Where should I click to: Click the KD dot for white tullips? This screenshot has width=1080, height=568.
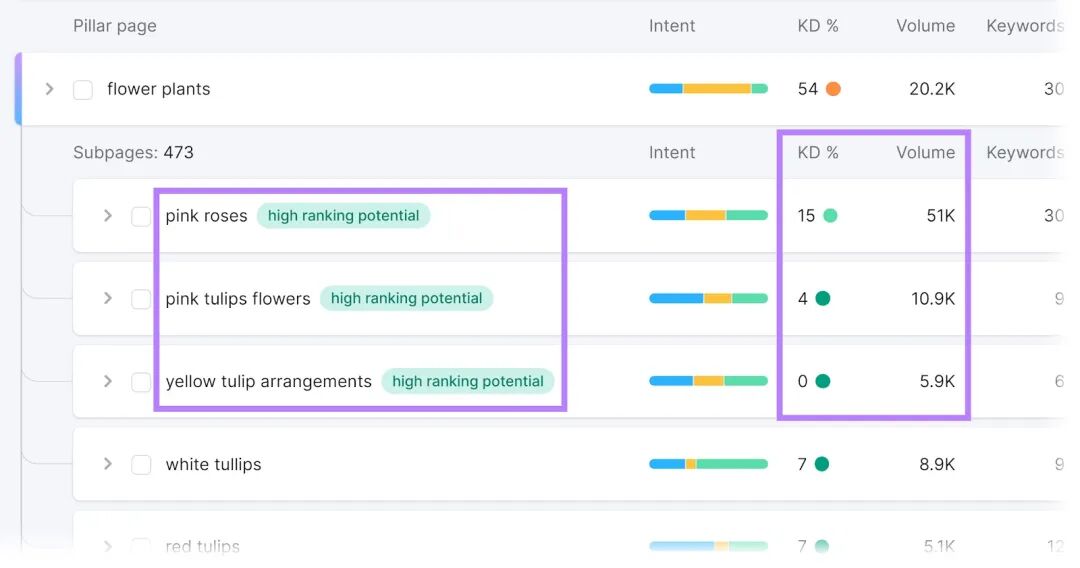click(822, 464)
